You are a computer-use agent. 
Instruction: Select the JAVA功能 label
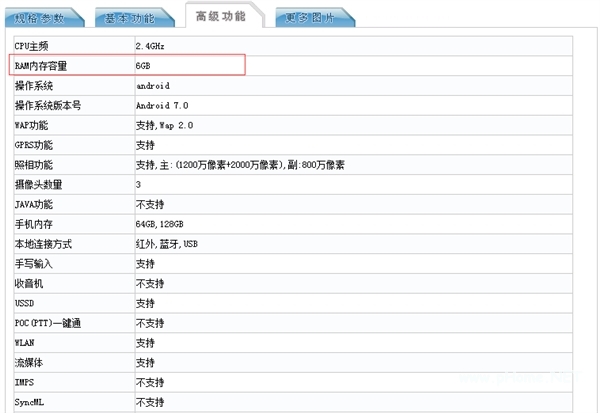point(34,204)
